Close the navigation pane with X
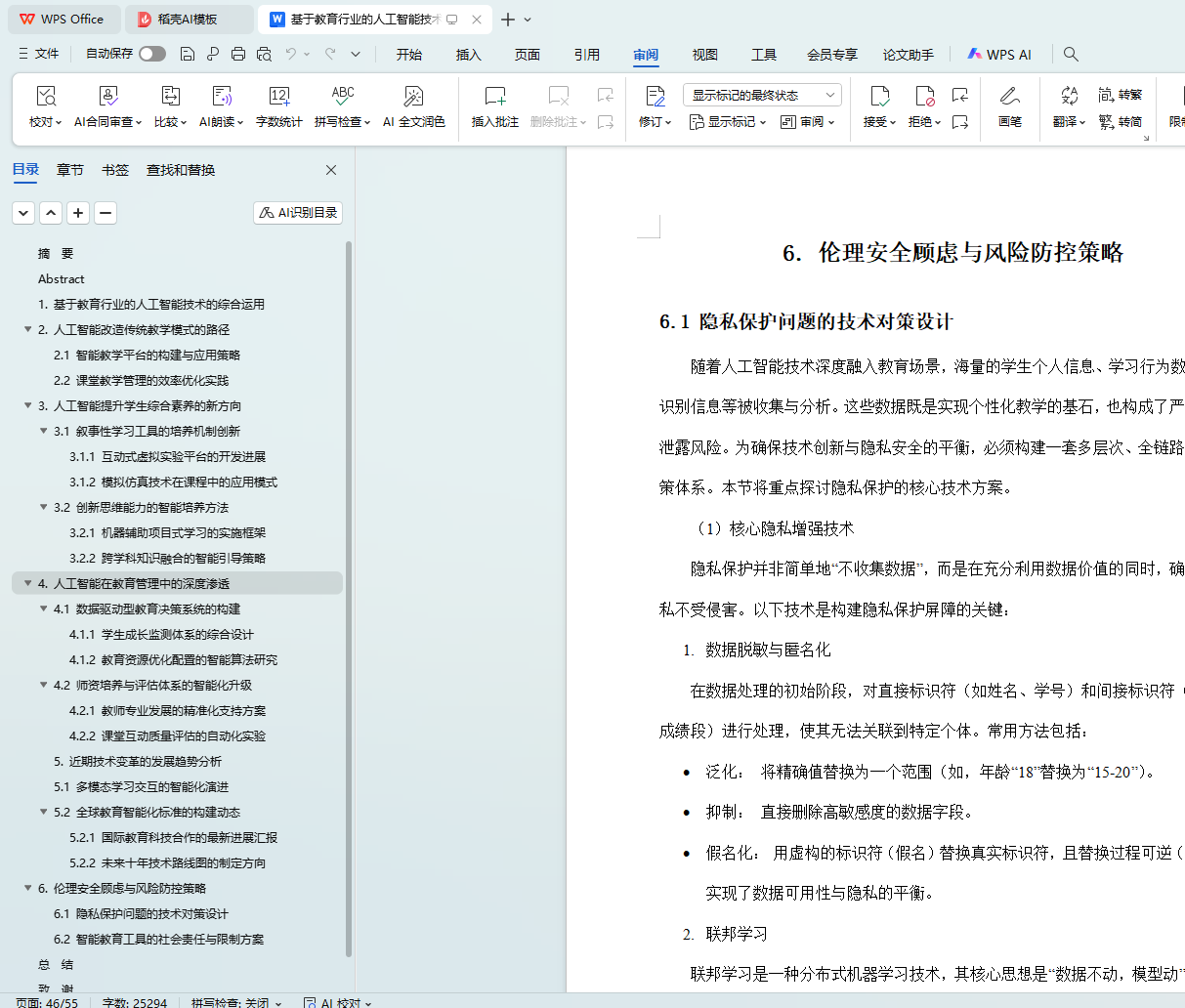The width and height of the screenshot is (1185, 1008). [331, 170]
